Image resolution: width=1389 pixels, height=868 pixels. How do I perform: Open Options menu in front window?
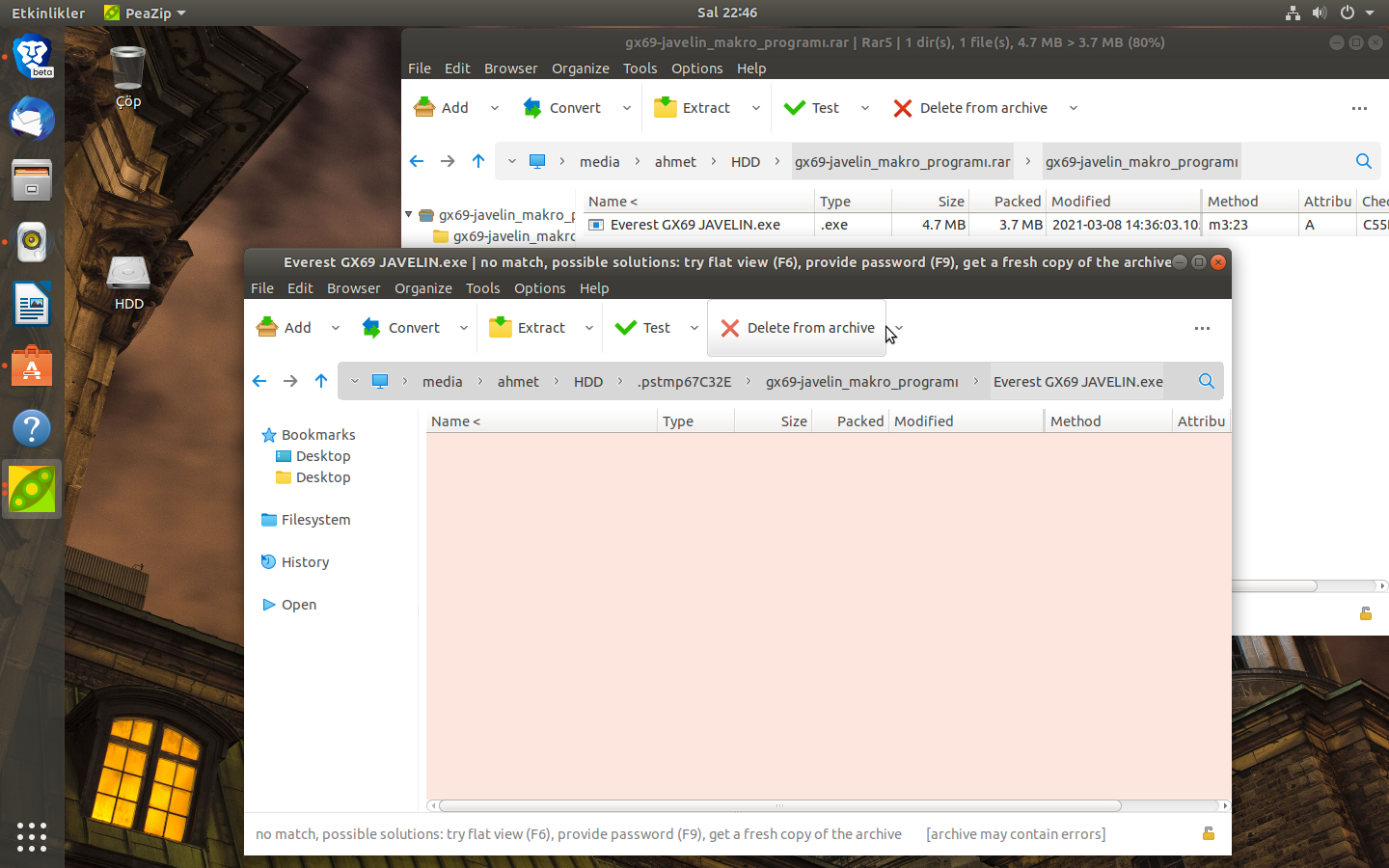540,288
